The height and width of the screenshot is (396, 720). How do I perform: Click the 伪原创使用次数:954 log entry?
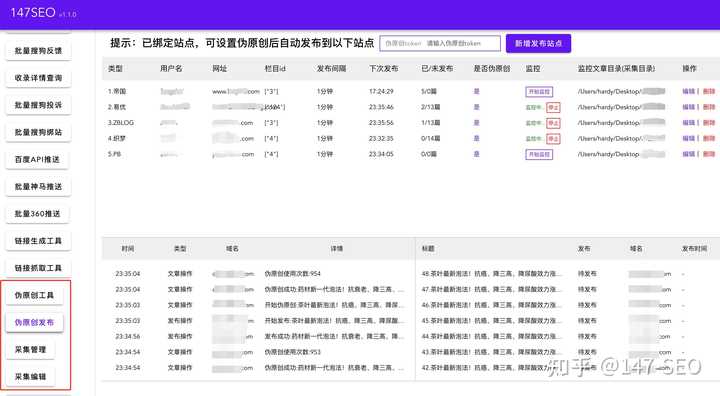tap(292, 274)
